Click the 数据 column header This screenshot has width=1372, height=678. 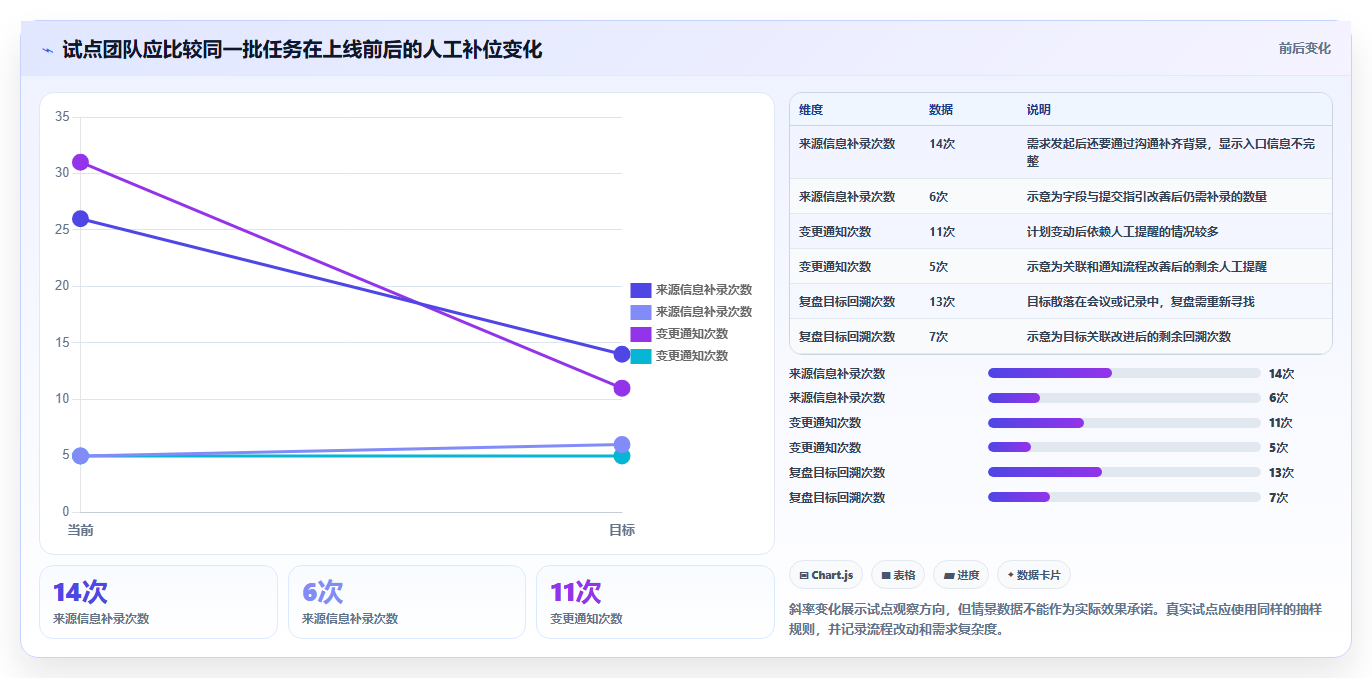point(941,109)
